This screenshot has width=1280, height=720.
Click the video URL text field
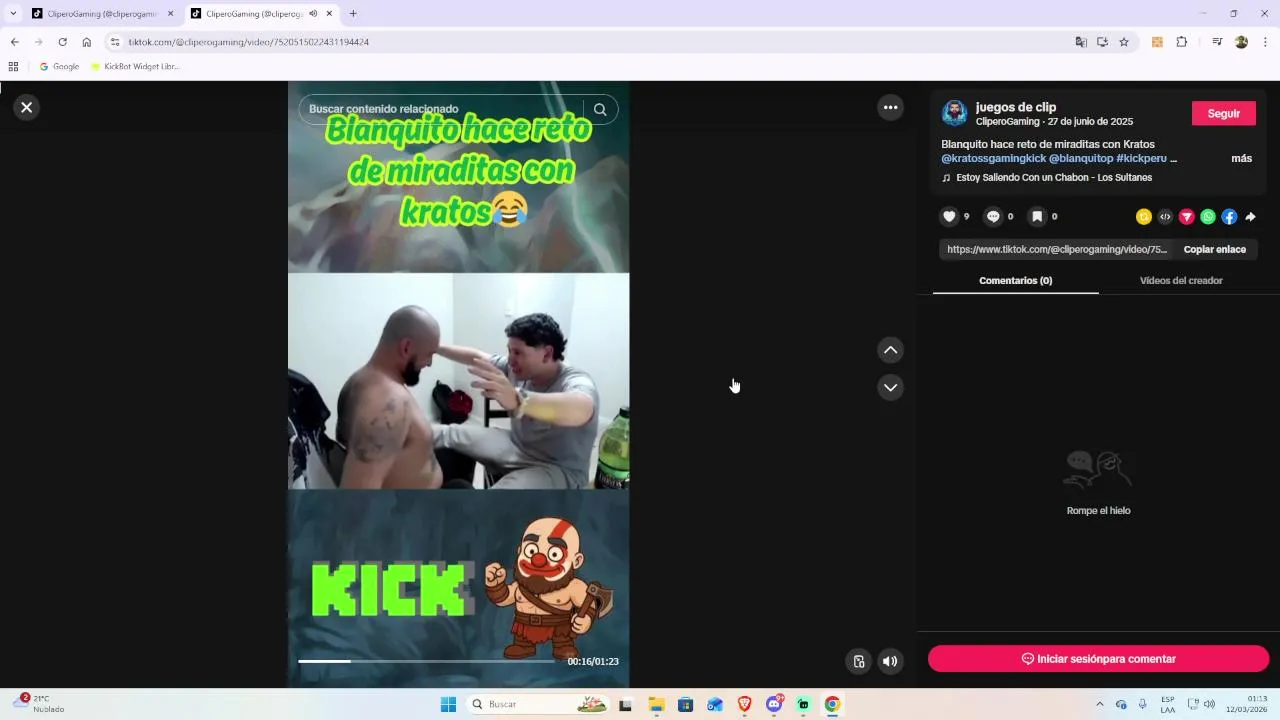point(1057,249)
